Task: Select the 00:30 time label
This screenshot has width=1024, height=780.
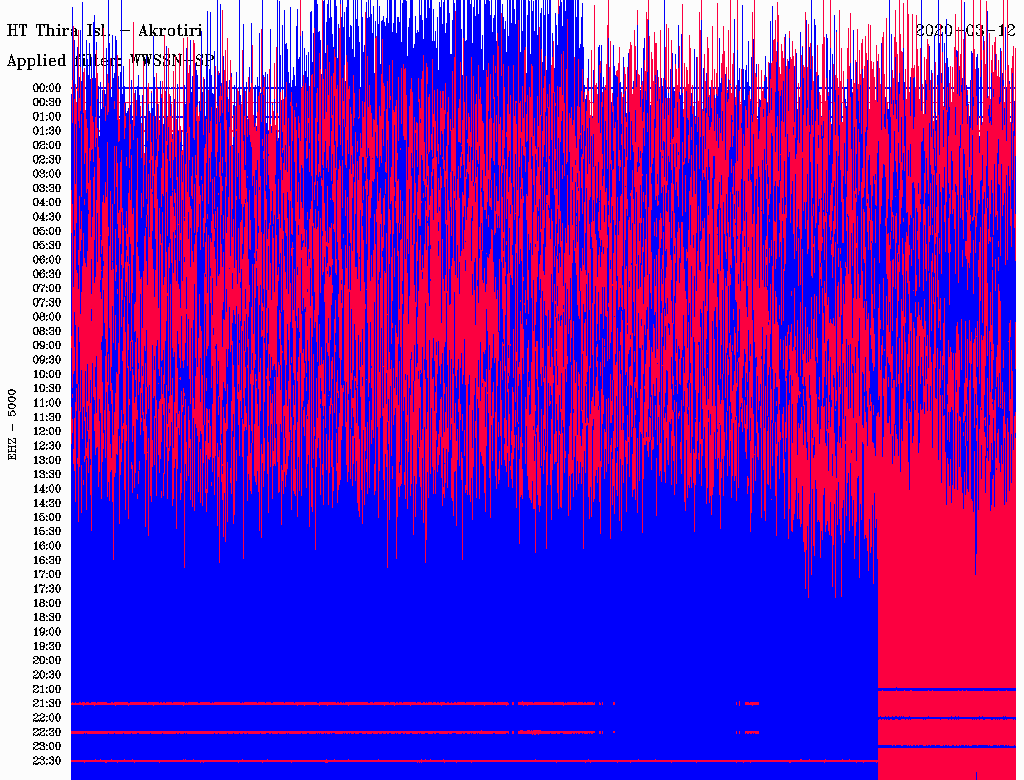Action: point(47,102)
